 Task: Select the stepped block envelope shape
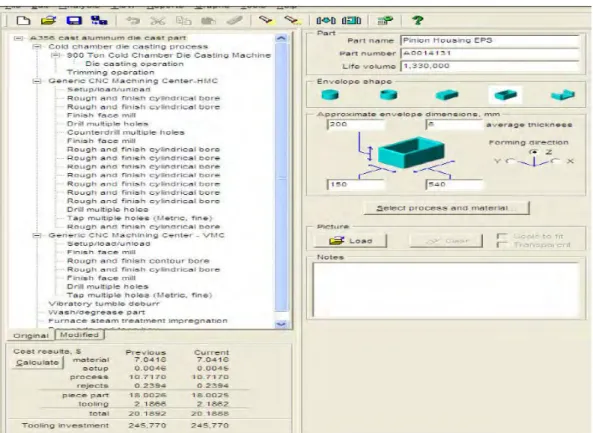tap(563, 95)
